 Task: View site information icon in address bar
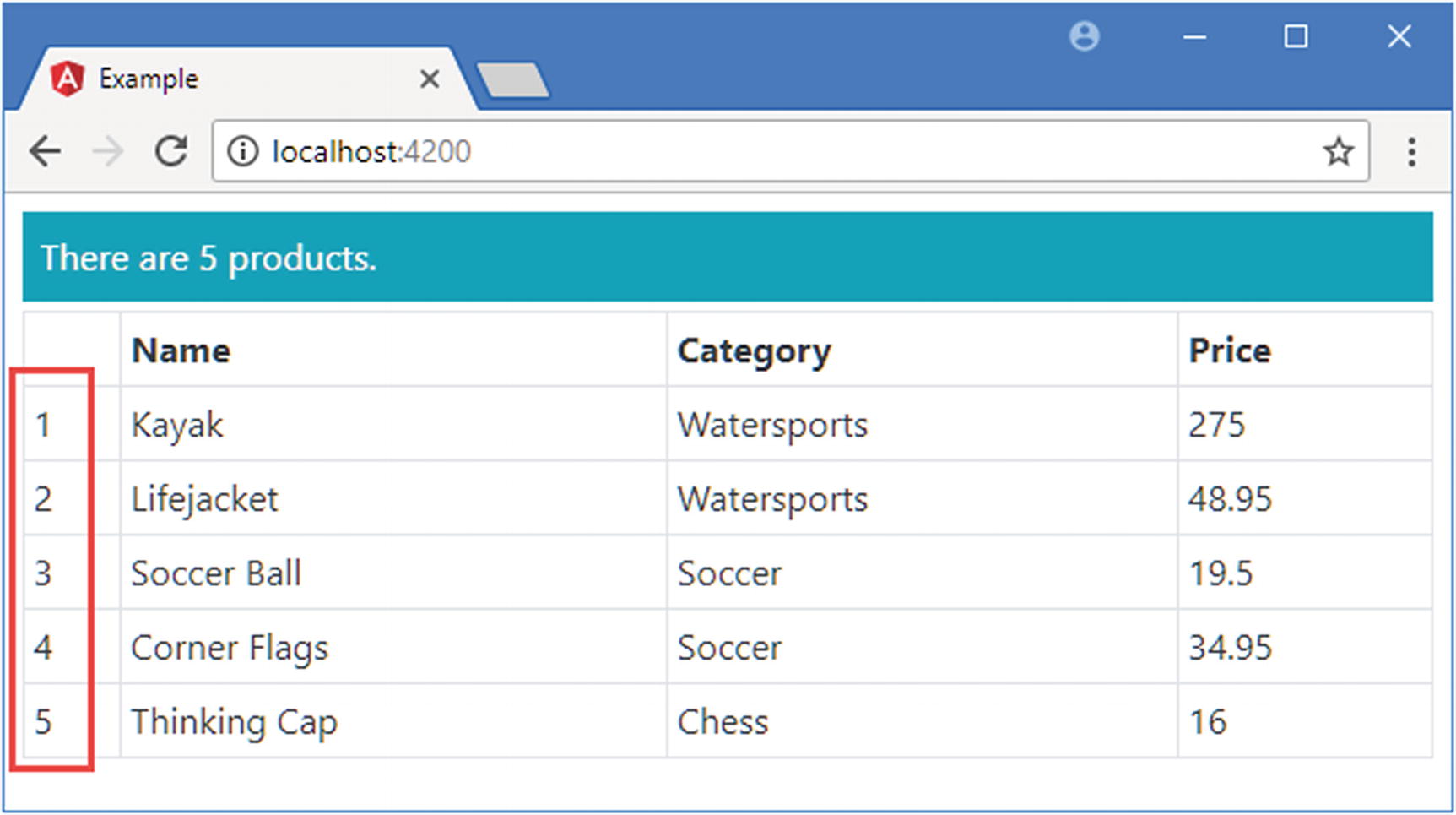tap(243, 152)
